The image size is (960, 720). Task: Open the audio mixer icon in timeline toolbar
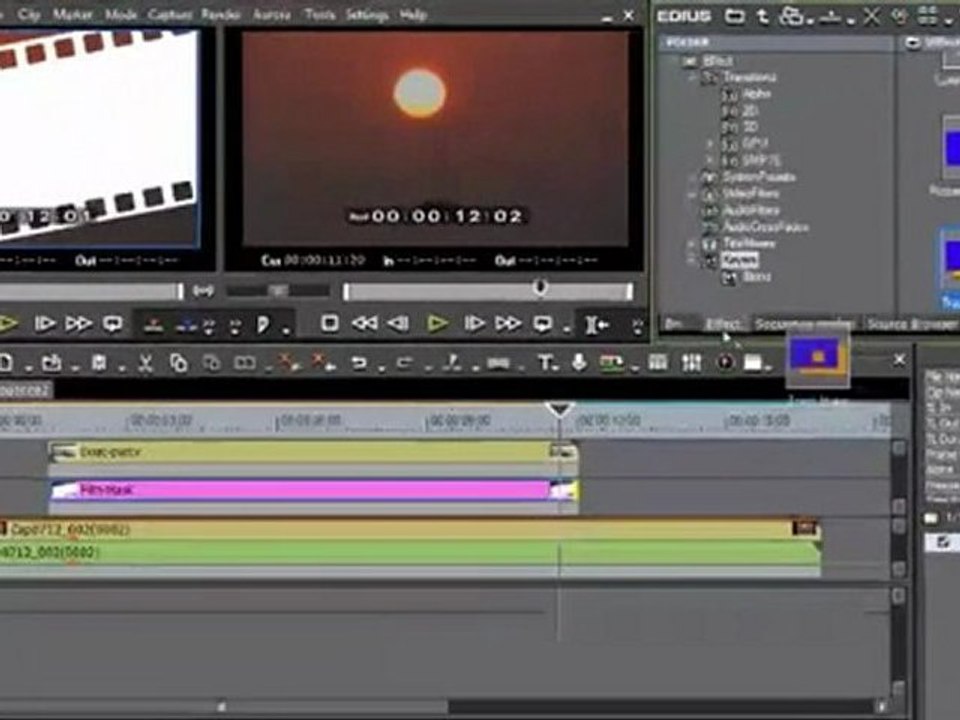(691, 362)
